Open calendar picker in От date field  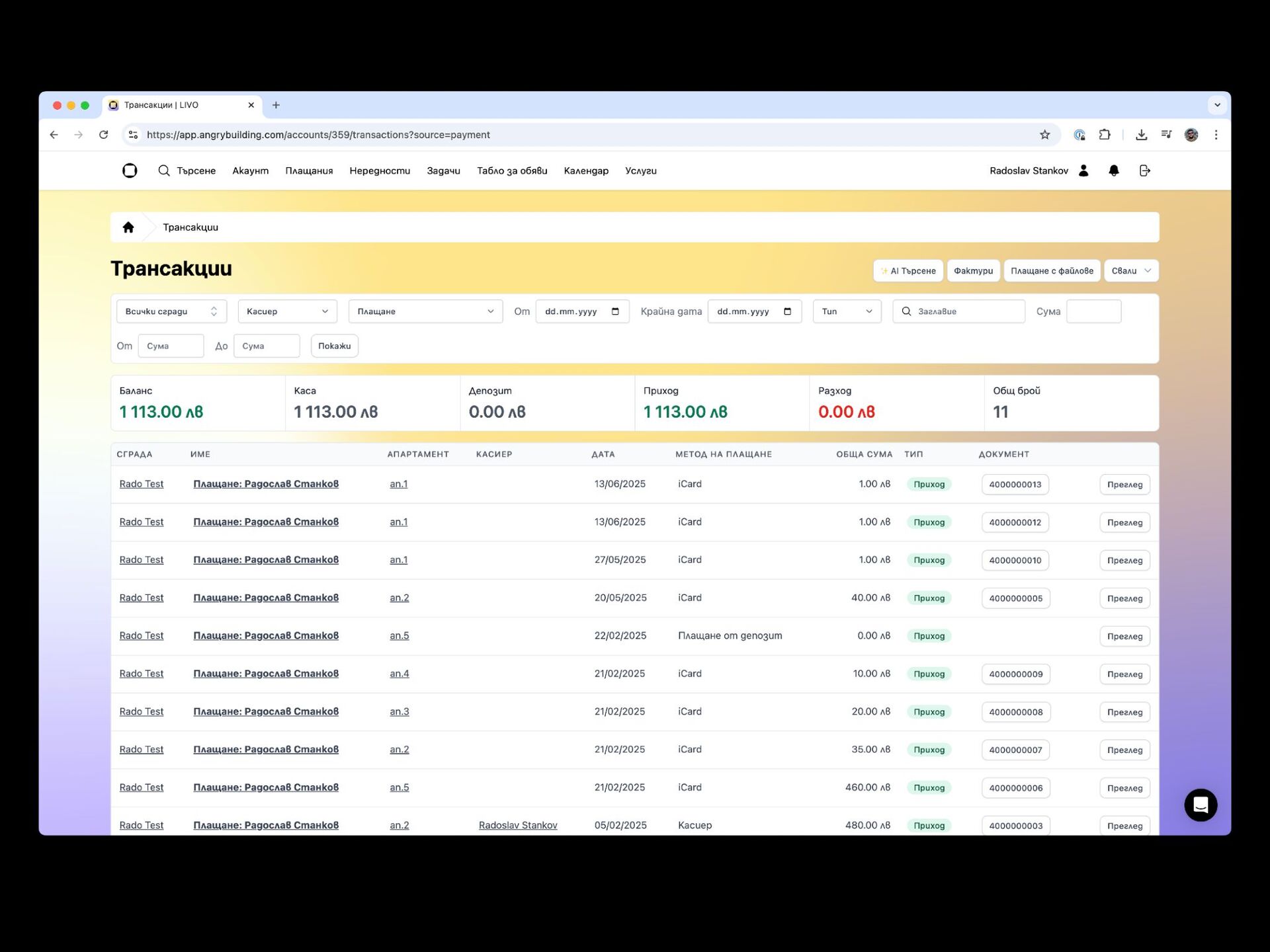coord(615,311)
